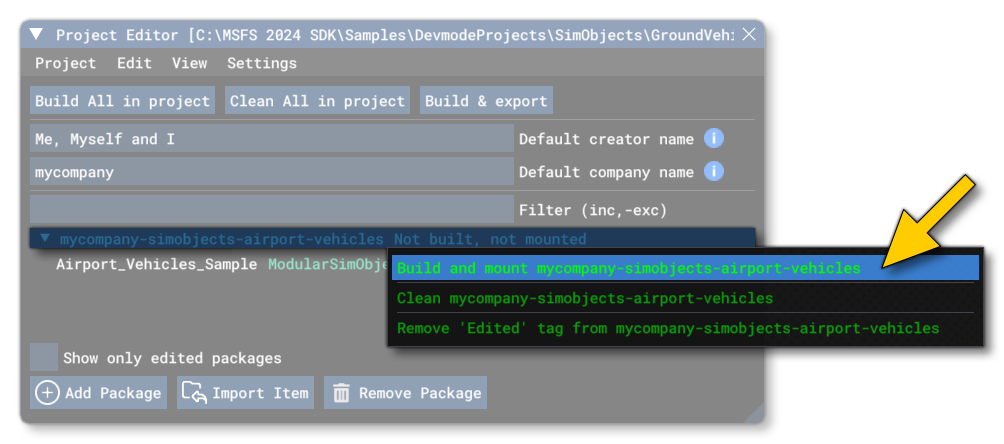Click the Default company name field

[272, 172]
